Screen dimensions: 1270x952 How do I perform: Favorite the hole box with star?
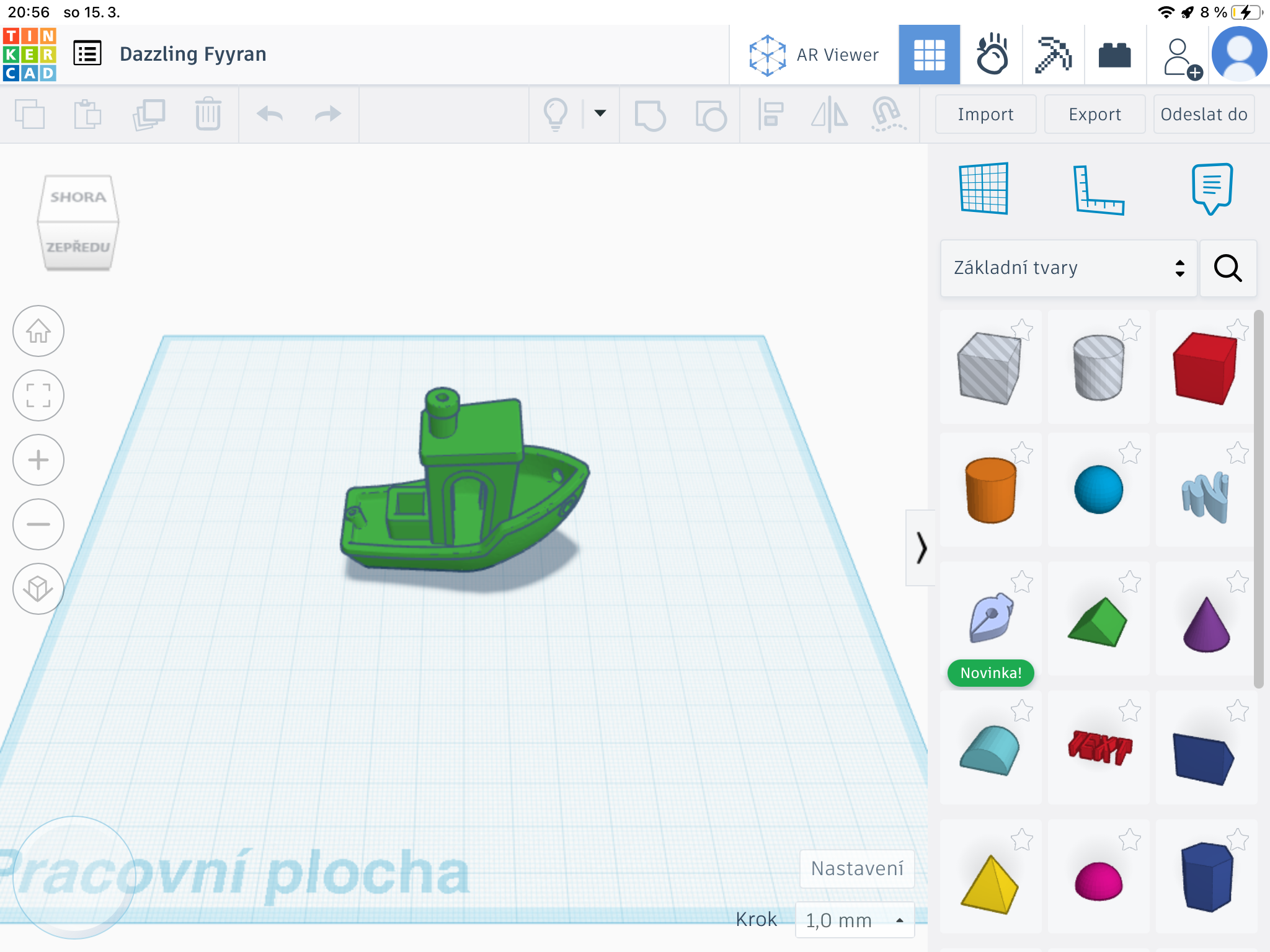click(x=1022, y=330)
